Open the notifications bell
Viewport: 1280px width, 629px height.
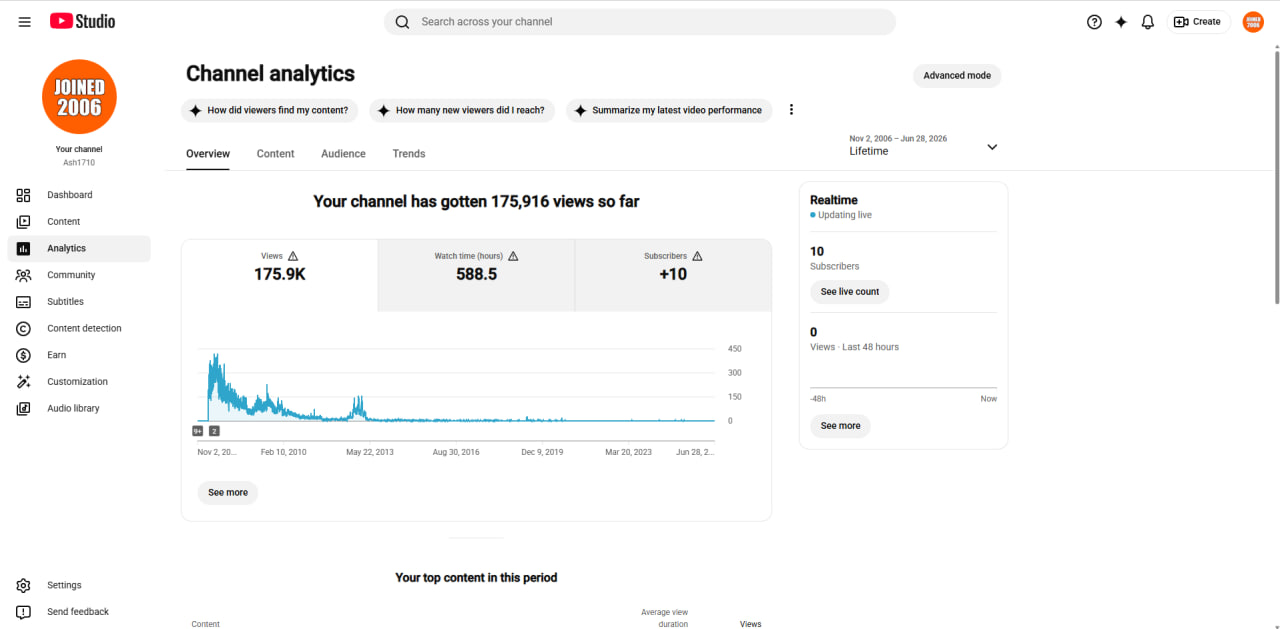tap(1148, 22)
